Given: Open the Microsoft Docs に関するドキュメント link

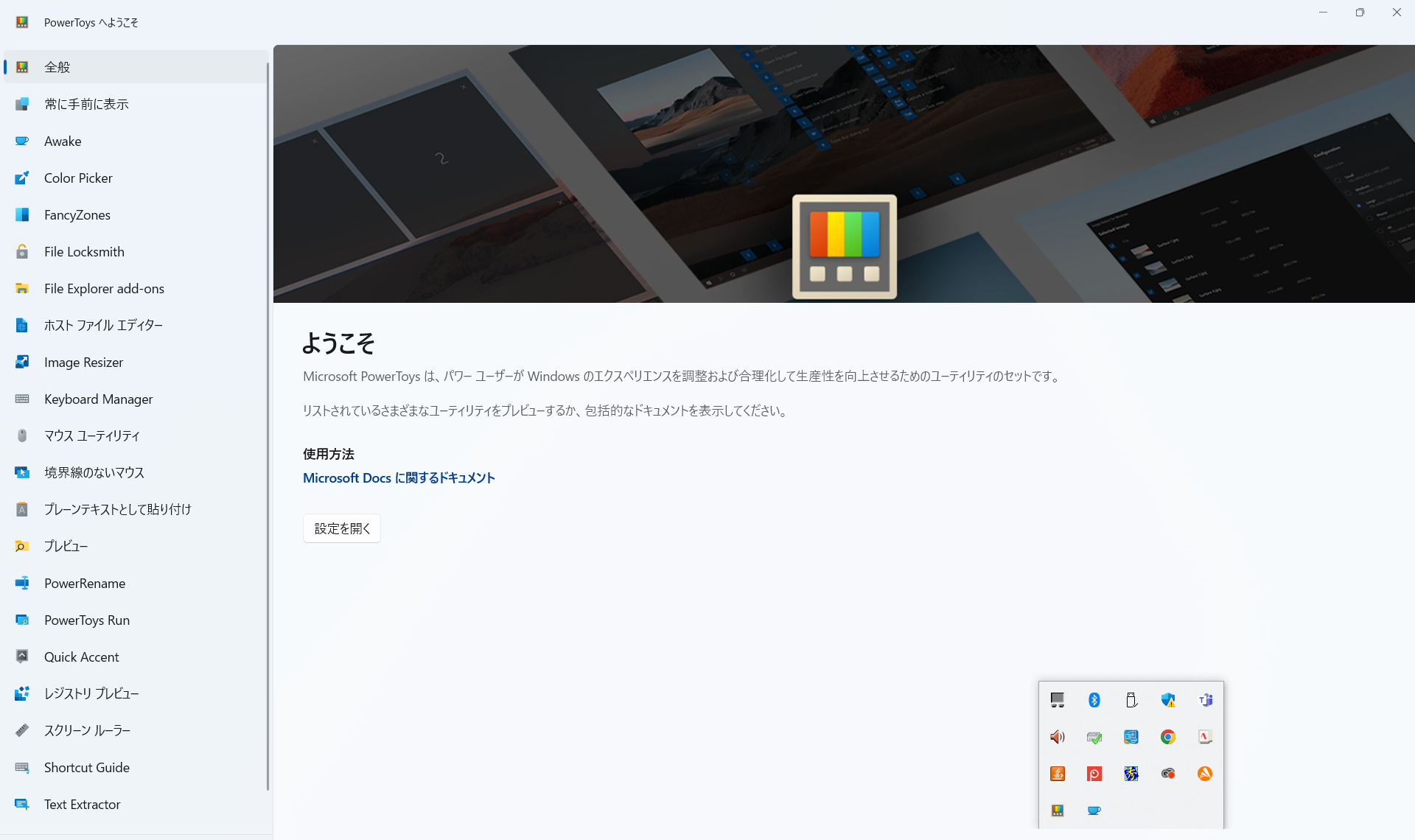Looking at the screenshot, I should click(x=399, y=477).
